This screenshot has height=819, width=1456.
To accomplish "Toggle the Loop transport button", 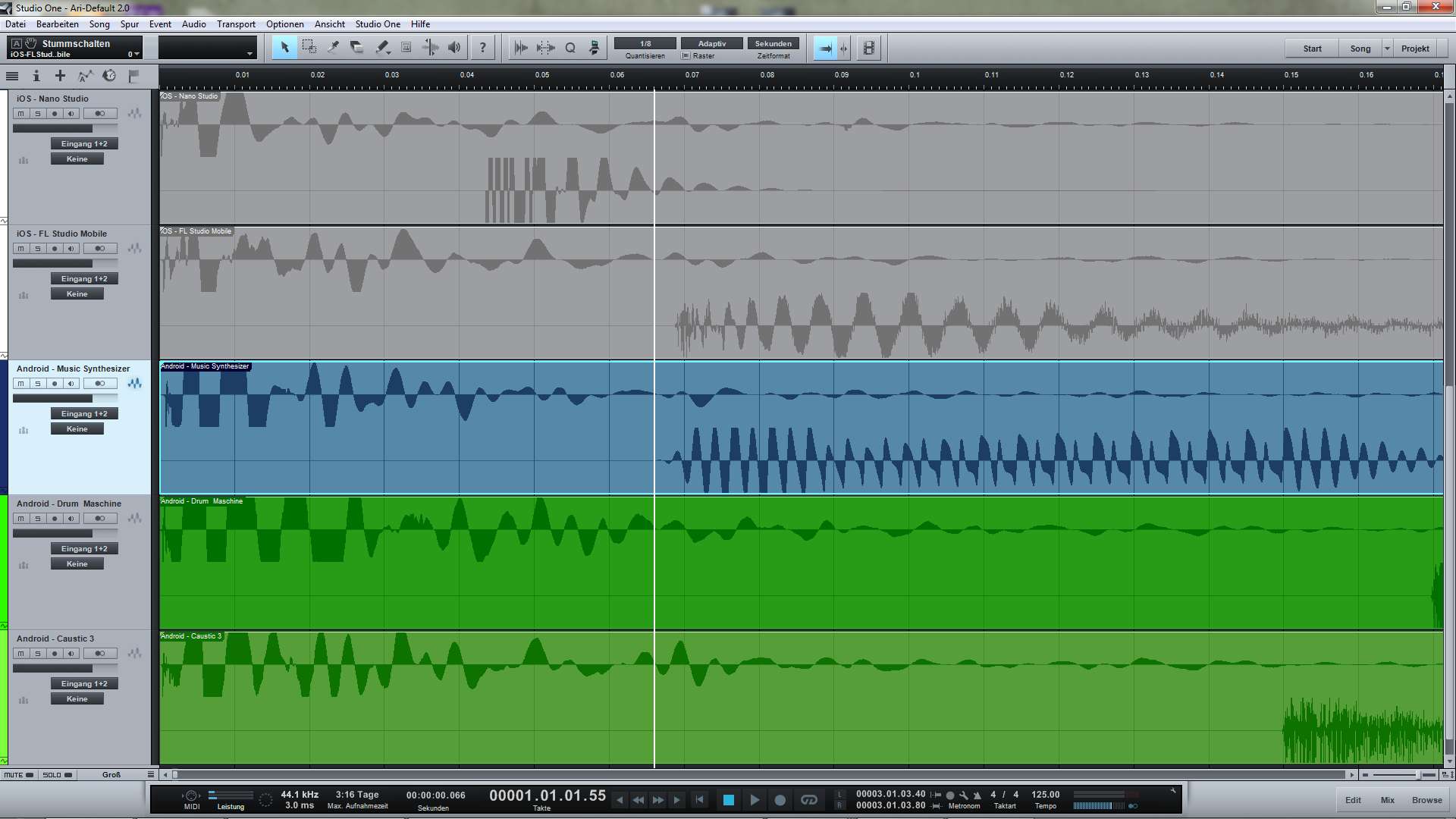I will pos(809,800).
